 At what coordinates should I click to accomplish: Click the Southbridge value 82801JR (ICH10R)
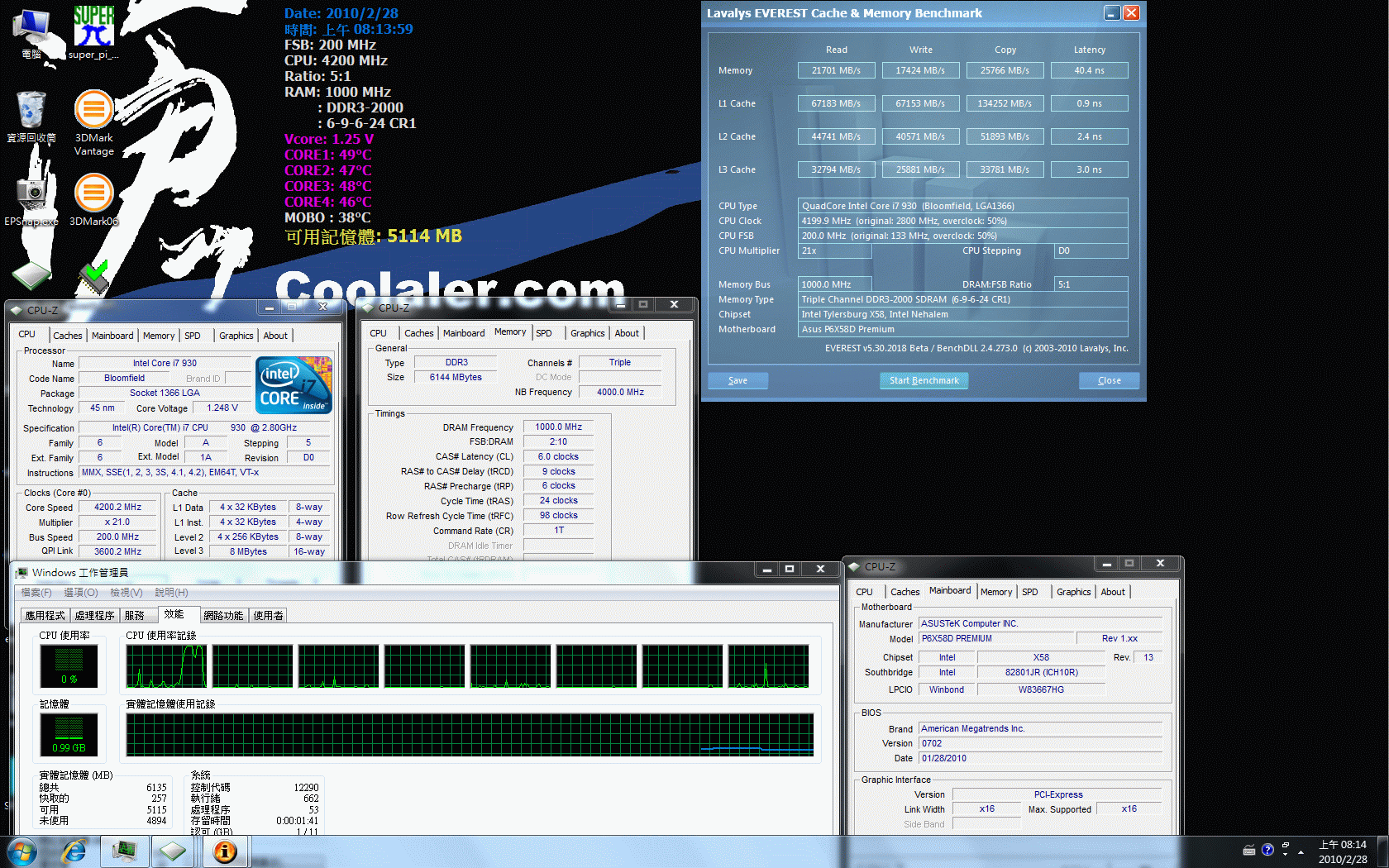coord(1041,672)
